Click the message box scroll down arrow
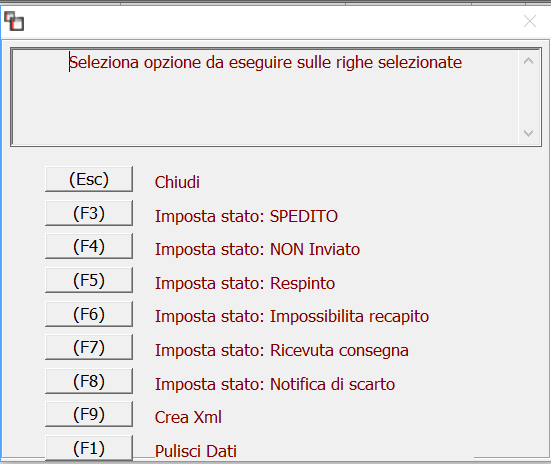 (x=529, y=133)
